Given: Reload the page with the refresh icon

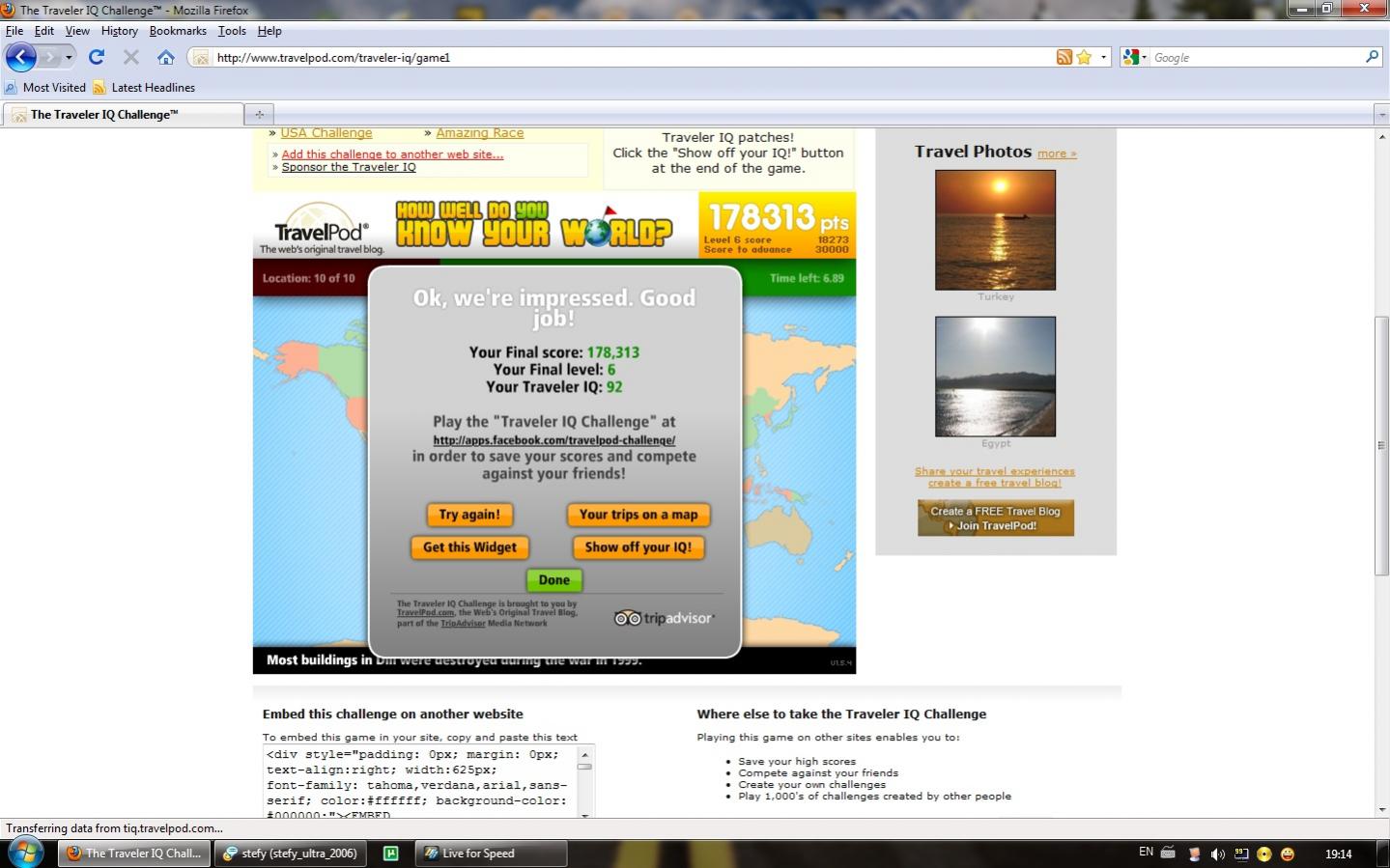Looking at the screenshot, I should 97,57.
